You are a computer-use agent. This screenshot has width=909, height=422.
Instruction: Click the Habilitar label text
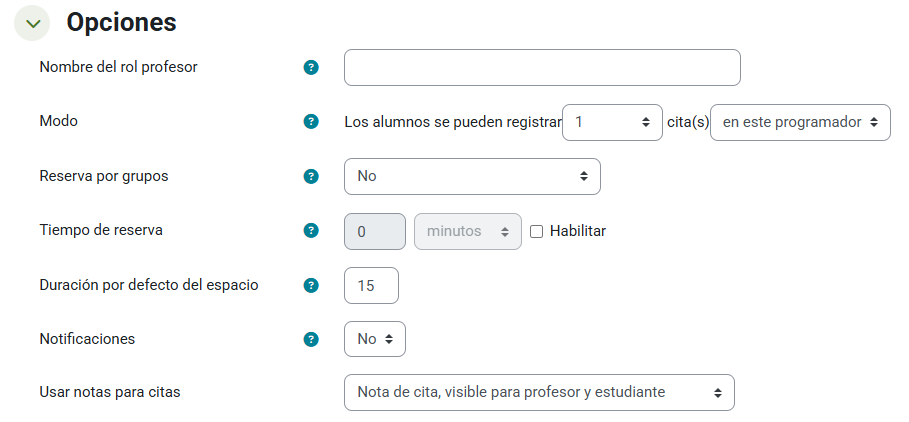pyautogui.click(x=578, y=231)
